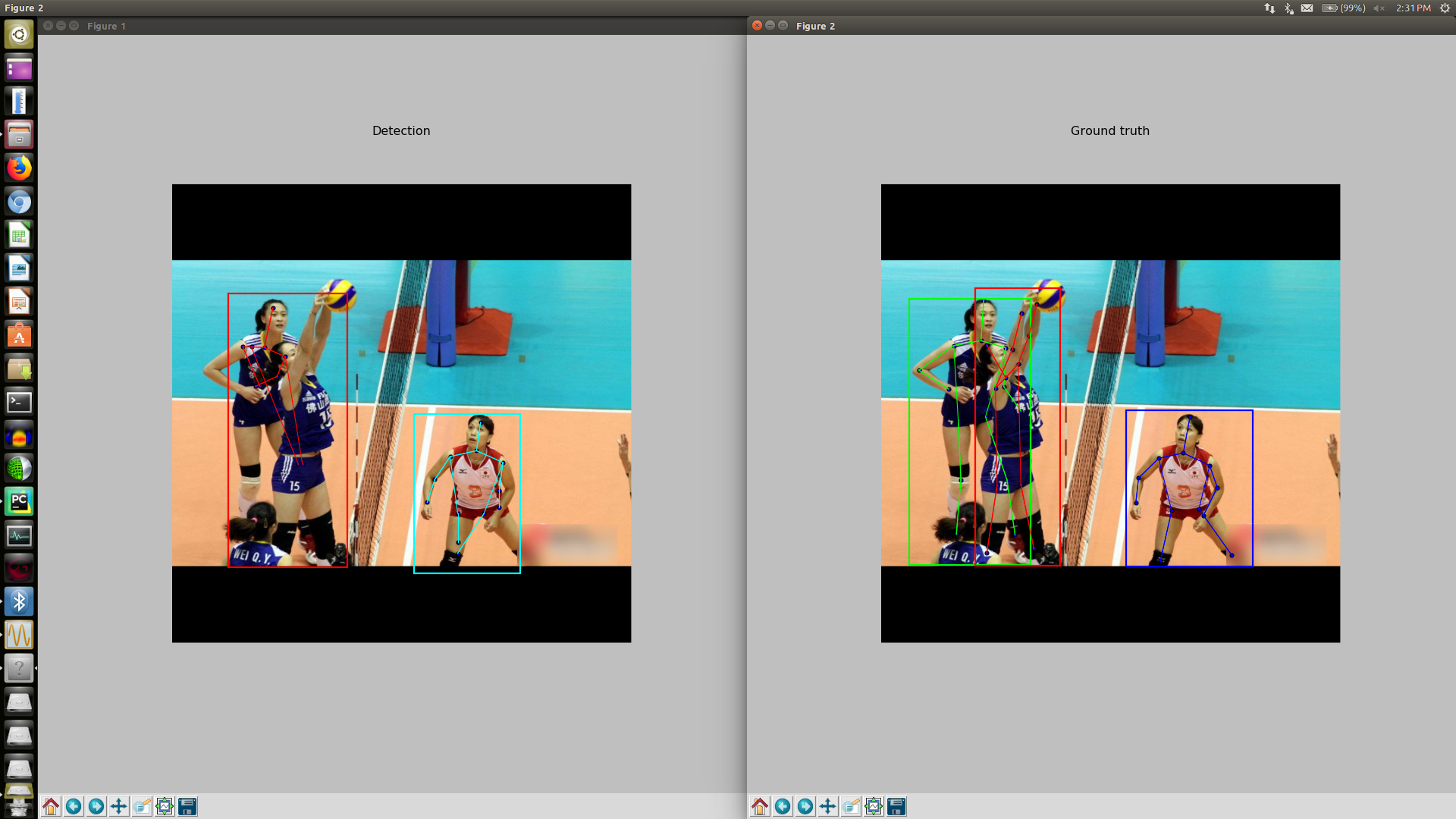This screenshot has width=1456, height=819.
Task: Save Figure 2 with the floppy disk icon
Action: point(896,806)
